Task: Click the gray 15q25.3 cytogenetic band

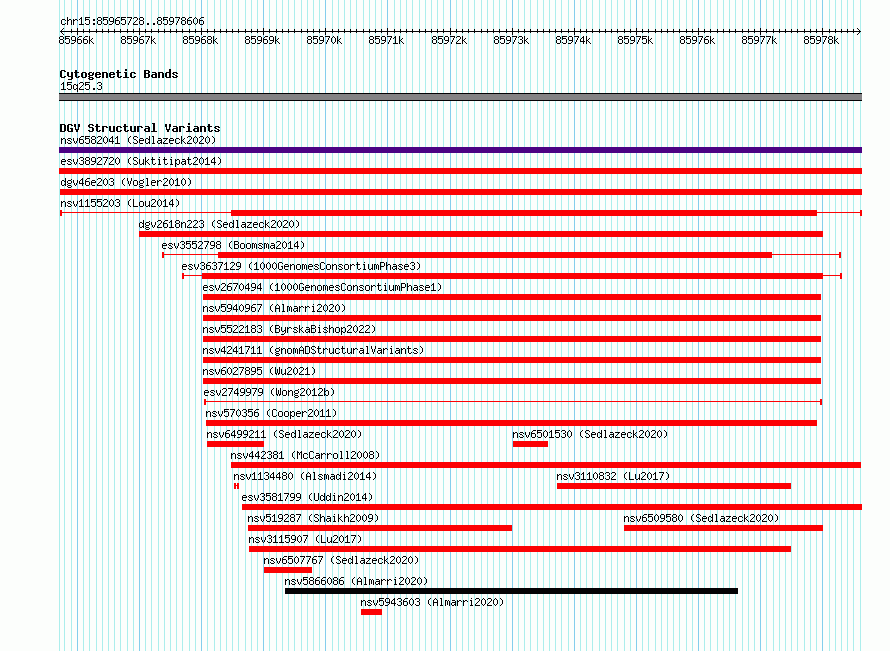Action: click(x=460, y=97)
